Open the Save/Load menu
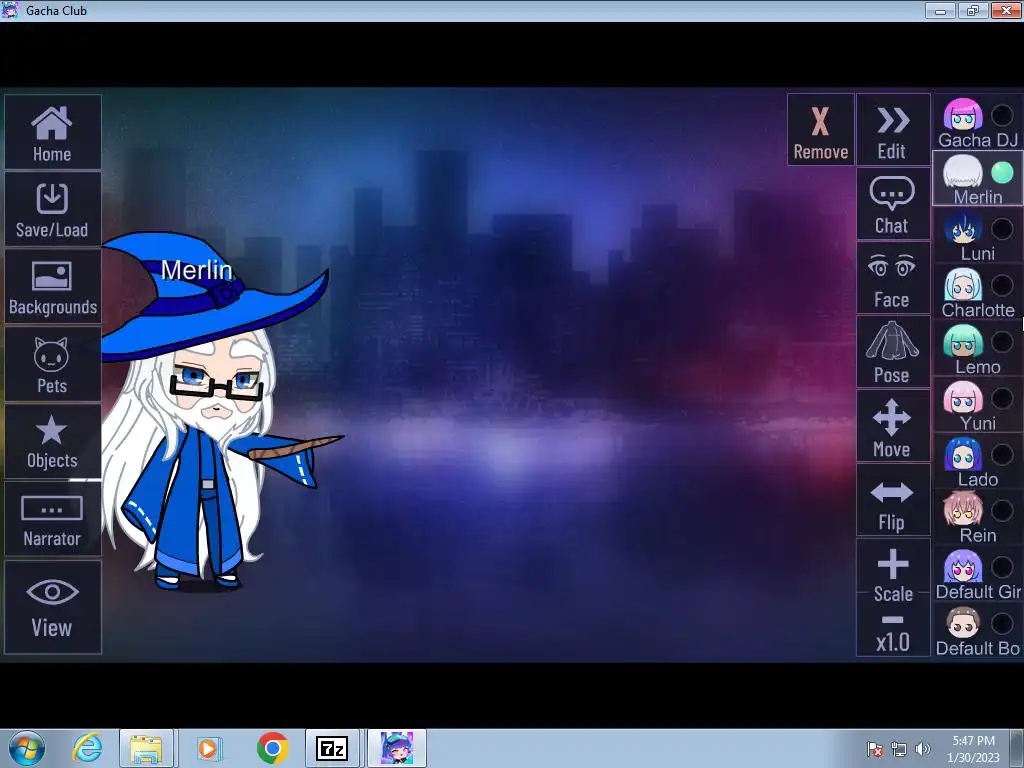Viewport: 1024px width, 768px height. pos(52,210)
